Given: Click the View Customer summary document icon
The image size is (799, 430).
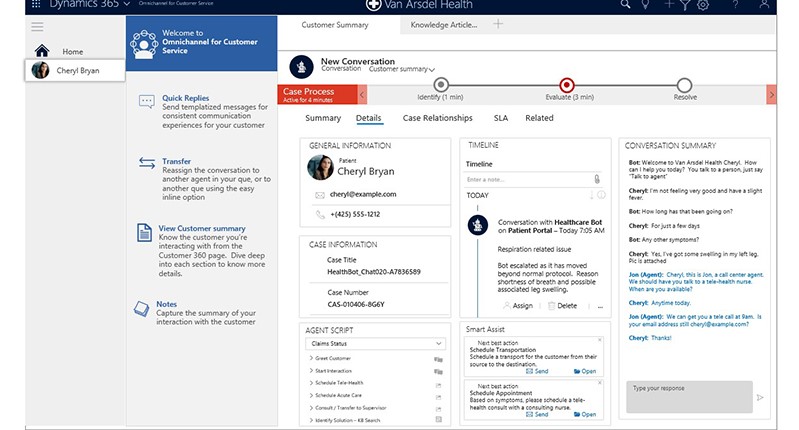Looking at the screenshot, I should pos(144,232).
